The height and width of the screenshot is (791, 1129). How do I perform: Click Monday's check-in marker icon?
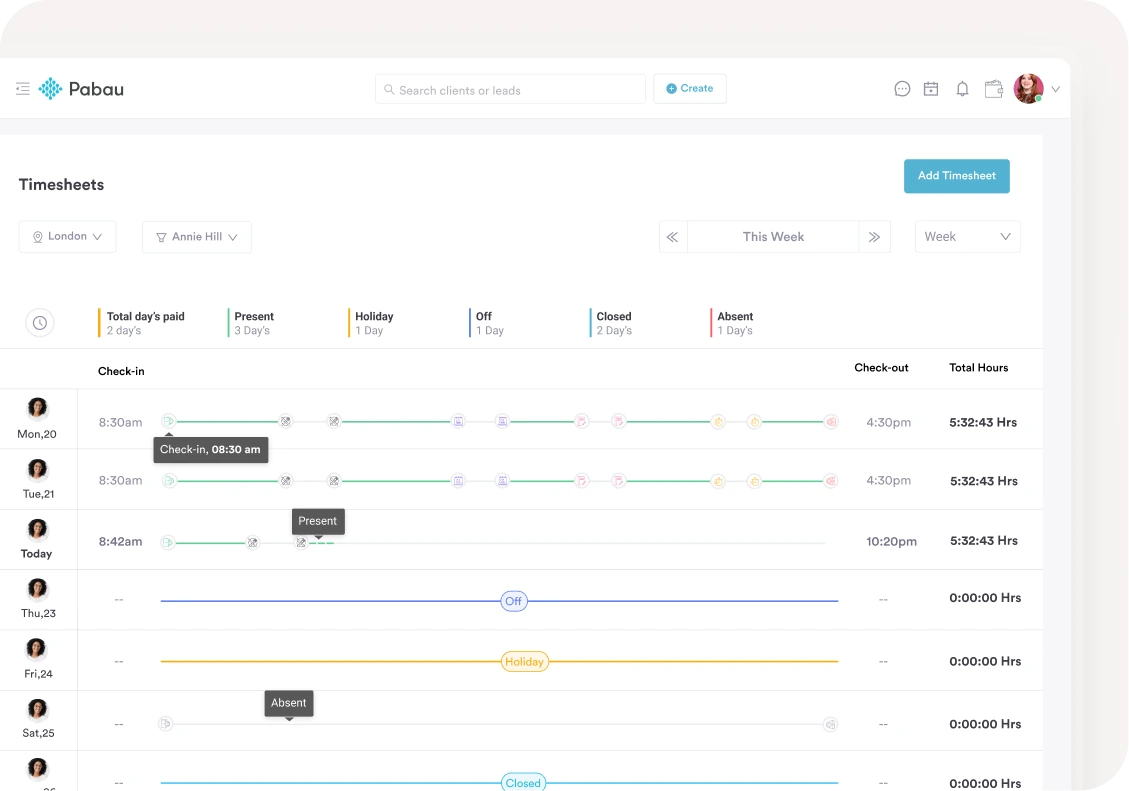point(169,422)
